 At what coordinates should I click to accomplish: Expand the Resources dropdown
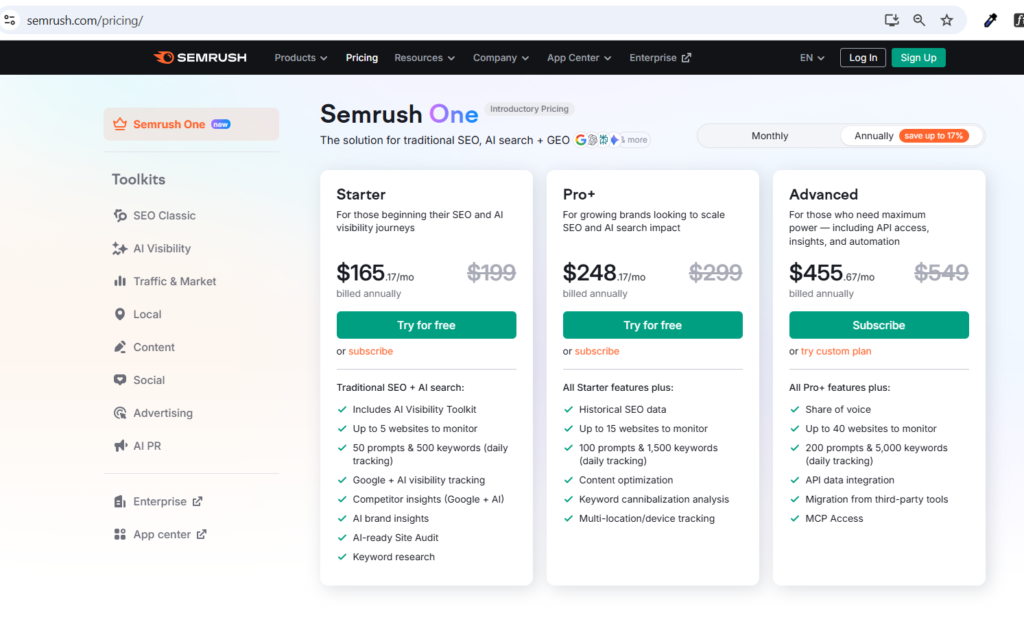point(424,57)
